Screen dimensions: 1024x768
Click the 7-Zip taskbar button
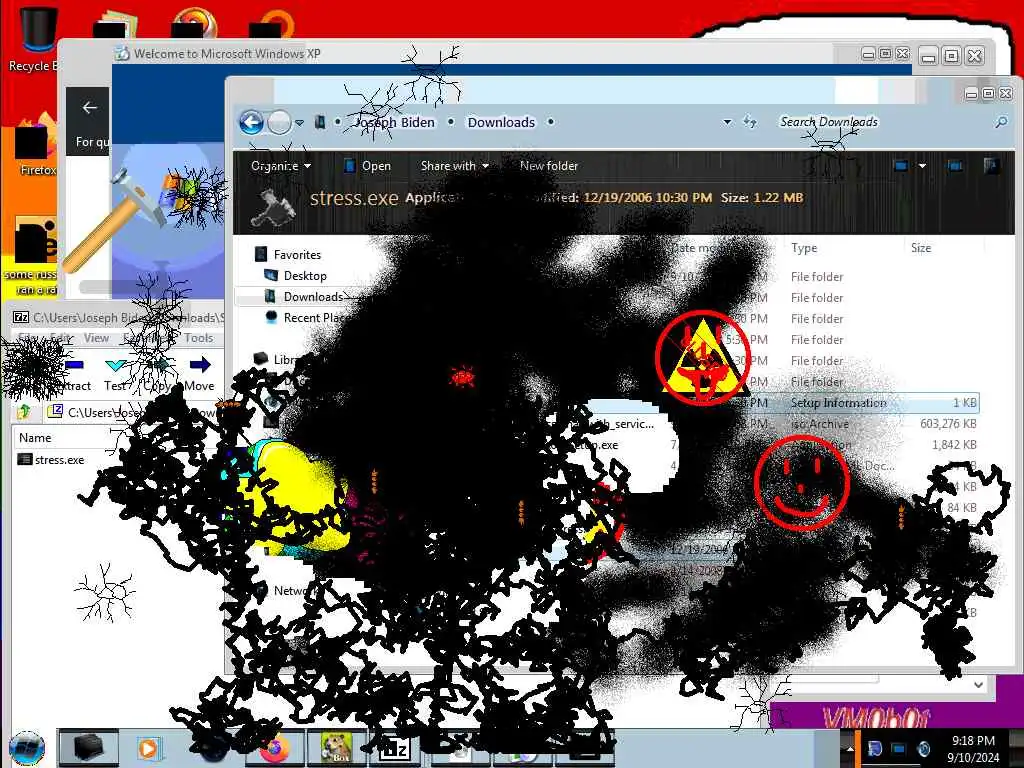click(x=394, y=748)
